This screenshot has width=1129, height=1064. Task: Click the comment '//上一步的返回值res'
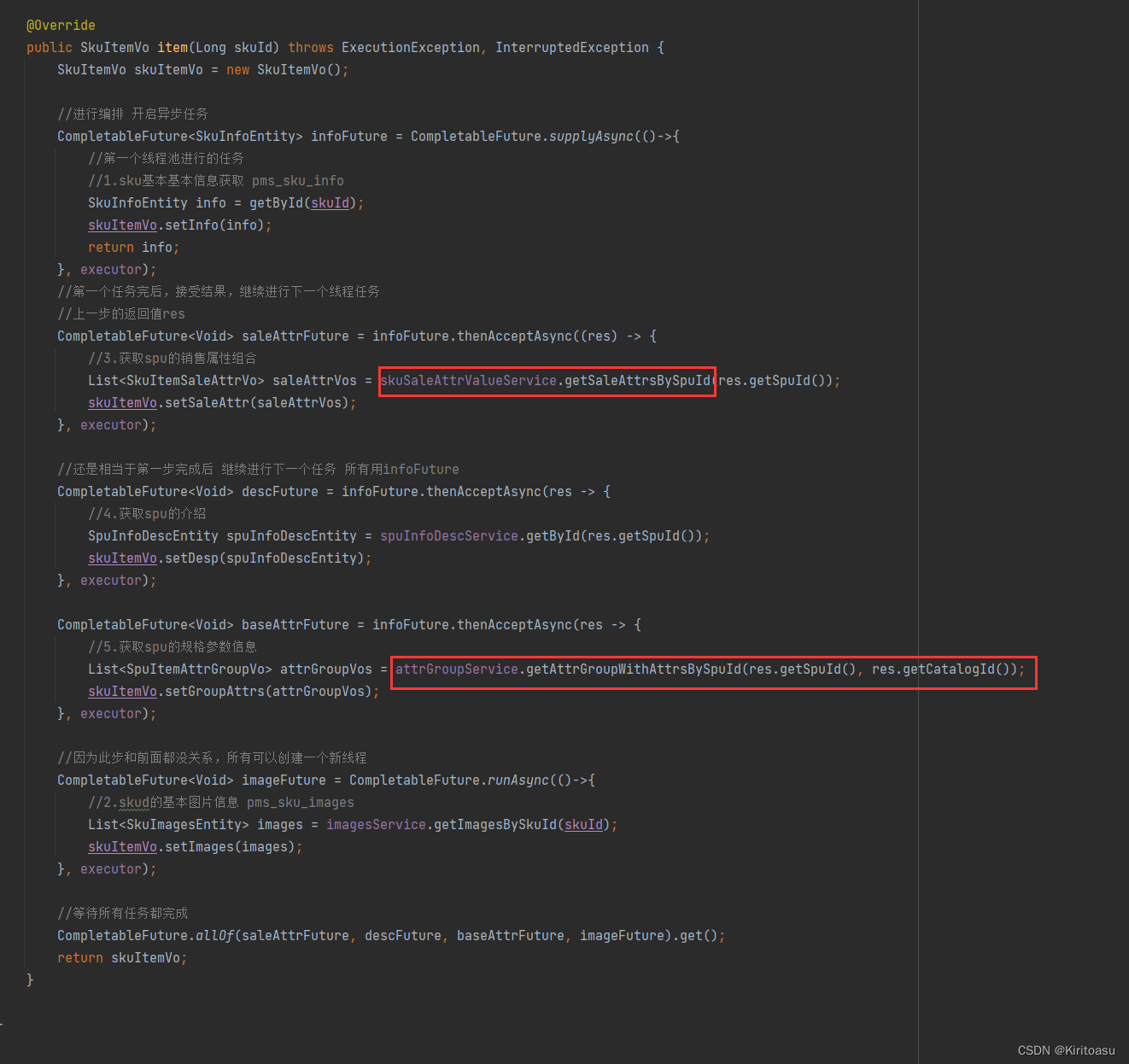click(121, 314)
